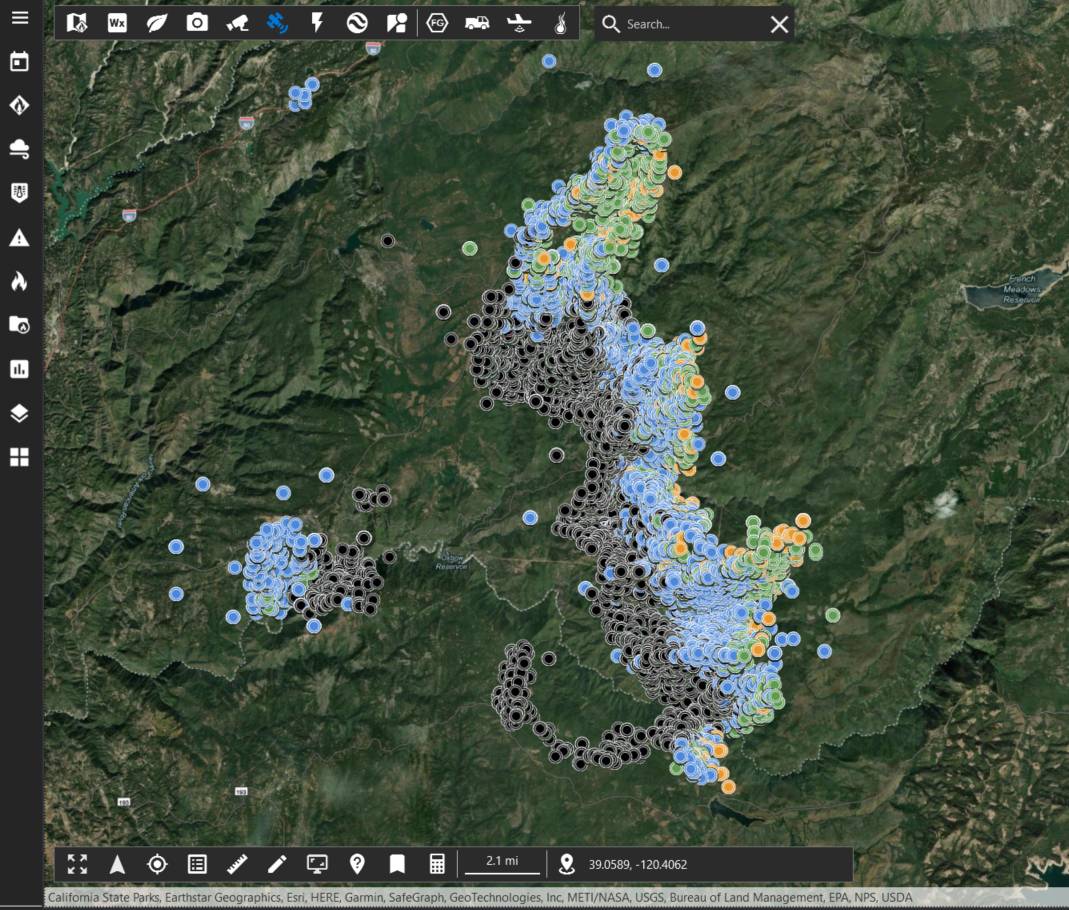
Task: Toggle the Wx weather layer
Action: pos(117,23)
